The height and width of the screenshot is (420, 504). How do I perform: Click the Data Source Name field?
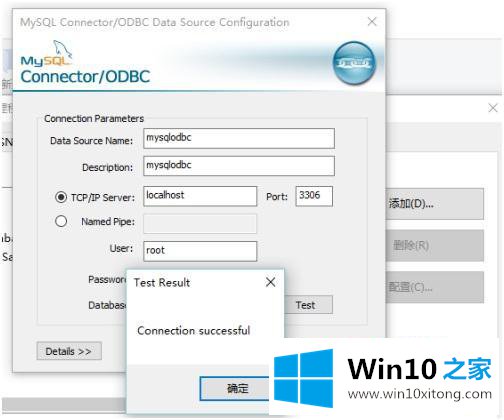[x=239, y=138]
